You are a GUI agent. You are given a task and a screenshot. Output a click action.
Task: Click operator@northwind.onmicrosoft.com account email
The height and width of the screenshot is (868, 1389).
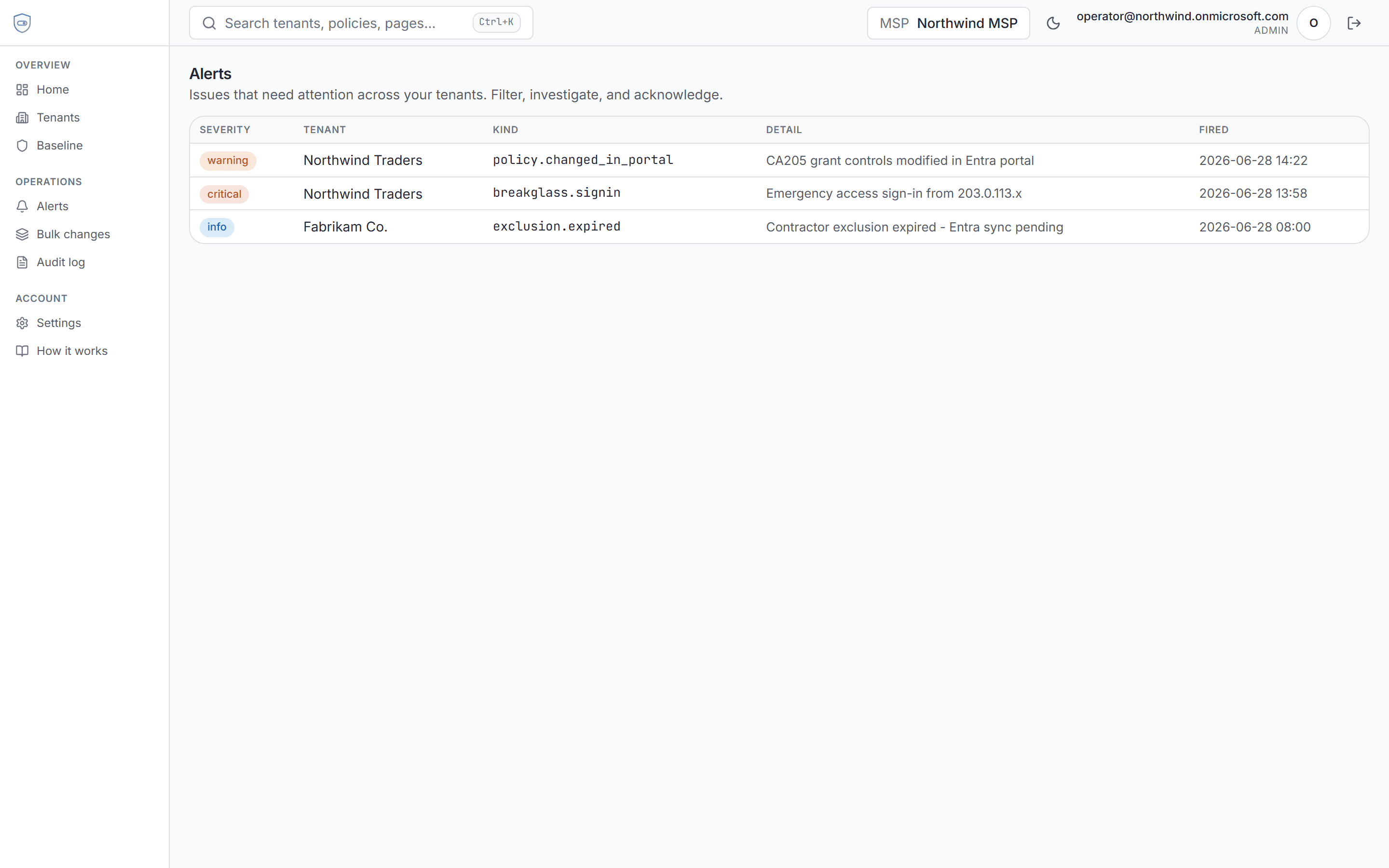pos(1183,17)
